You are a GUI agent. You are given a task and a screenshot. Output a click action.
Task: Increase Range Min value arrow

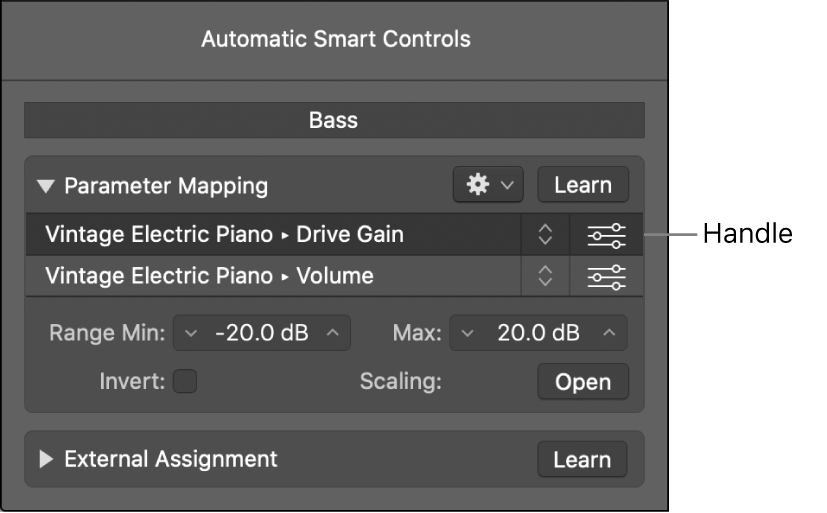[334, 333]
